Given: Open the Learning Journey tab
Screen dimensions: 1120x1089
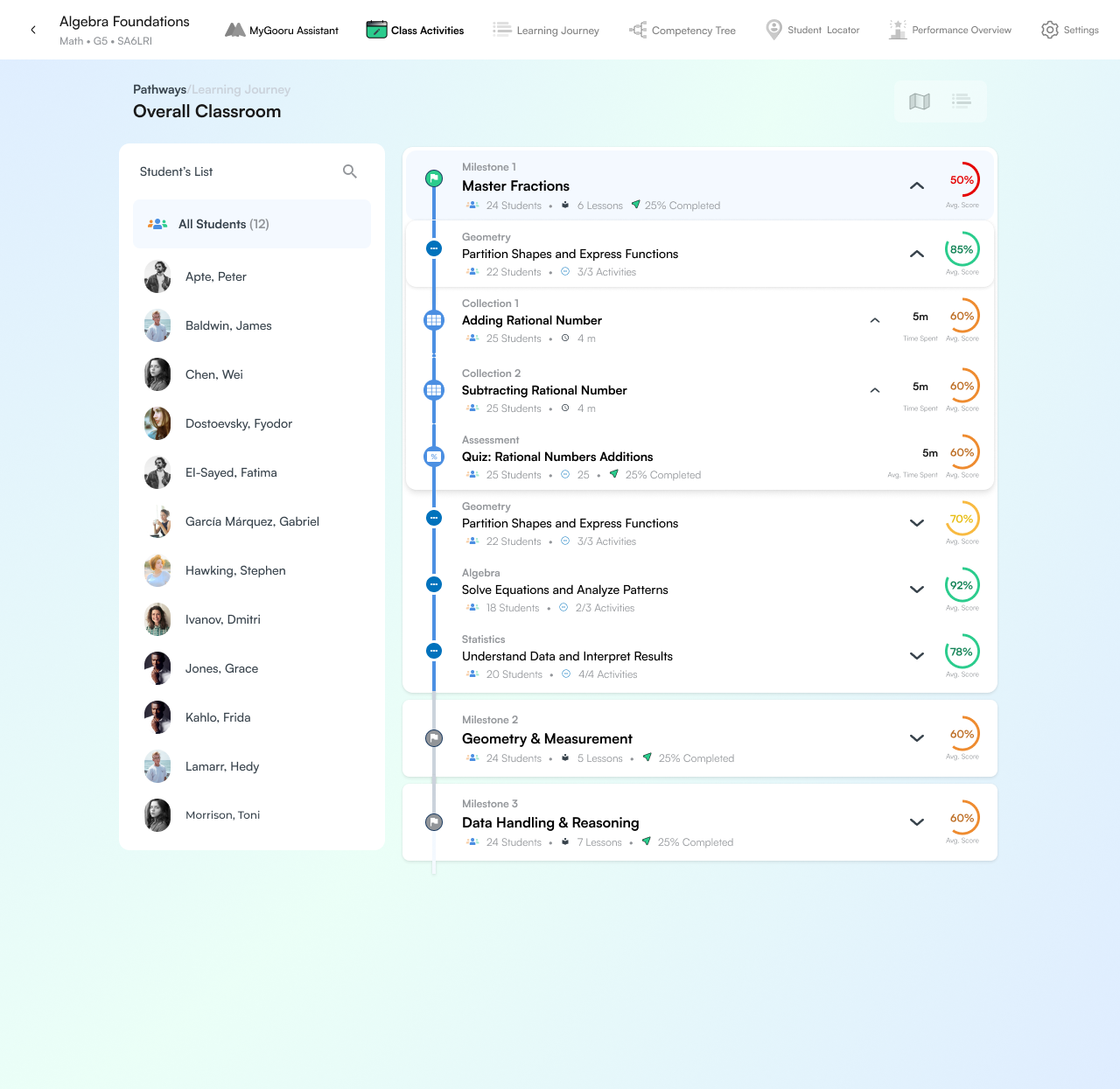Looking at the screenshot, I should 546,30.
